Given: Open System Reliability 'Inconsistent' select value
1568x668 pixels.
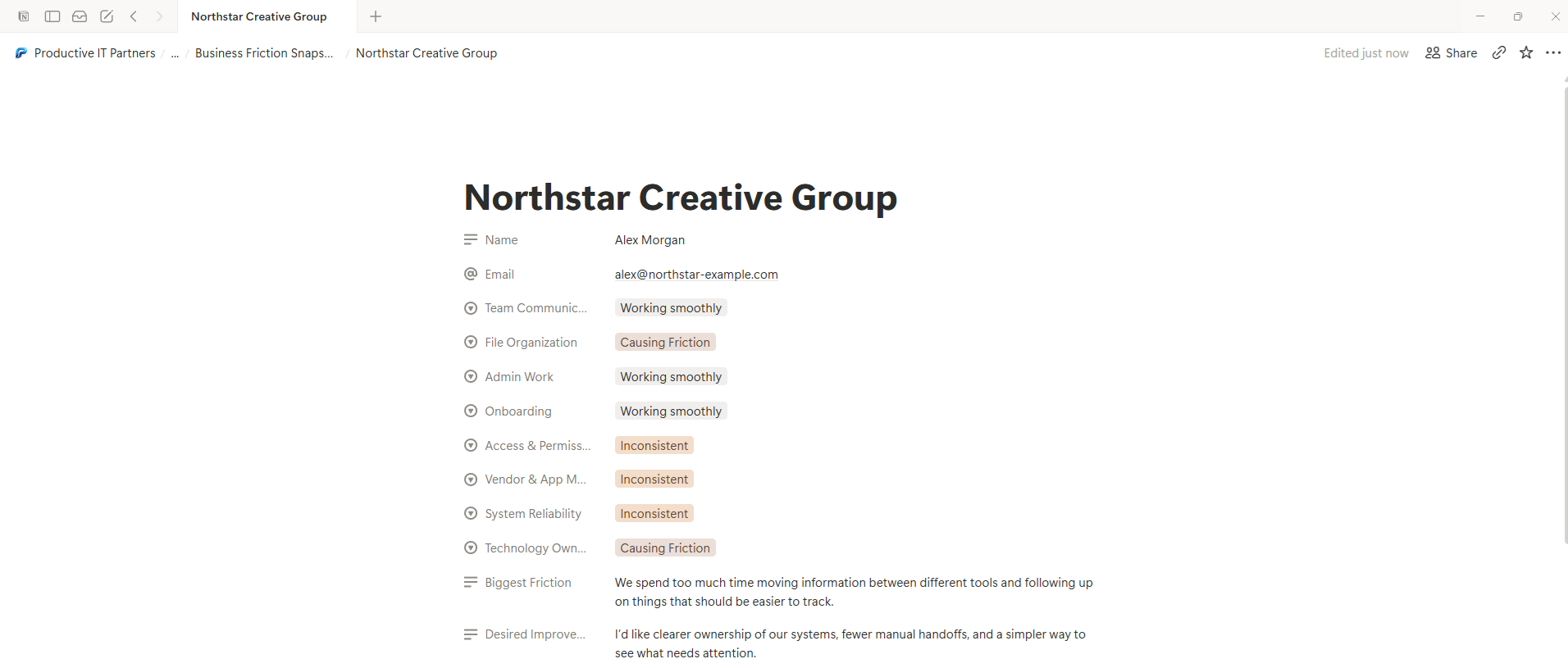Looking at the screenshot, I should [654, 513].
